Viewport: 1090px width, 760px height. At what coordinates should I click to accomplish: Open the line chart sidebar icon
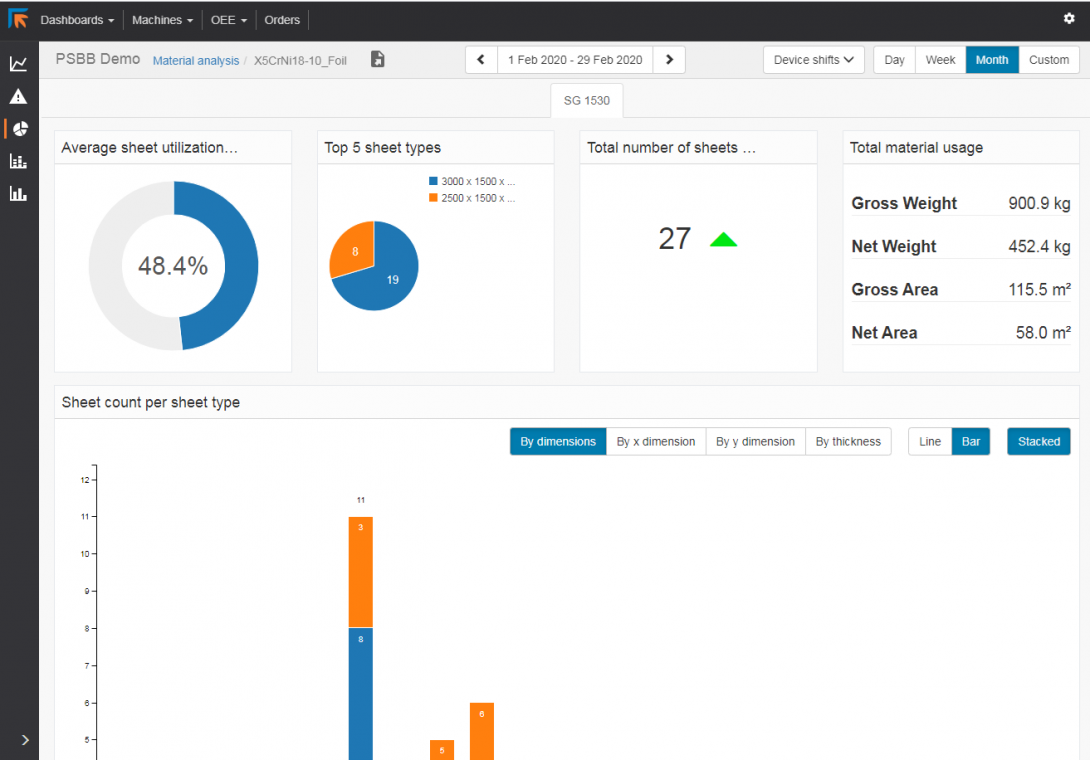[x=18, y=64]
